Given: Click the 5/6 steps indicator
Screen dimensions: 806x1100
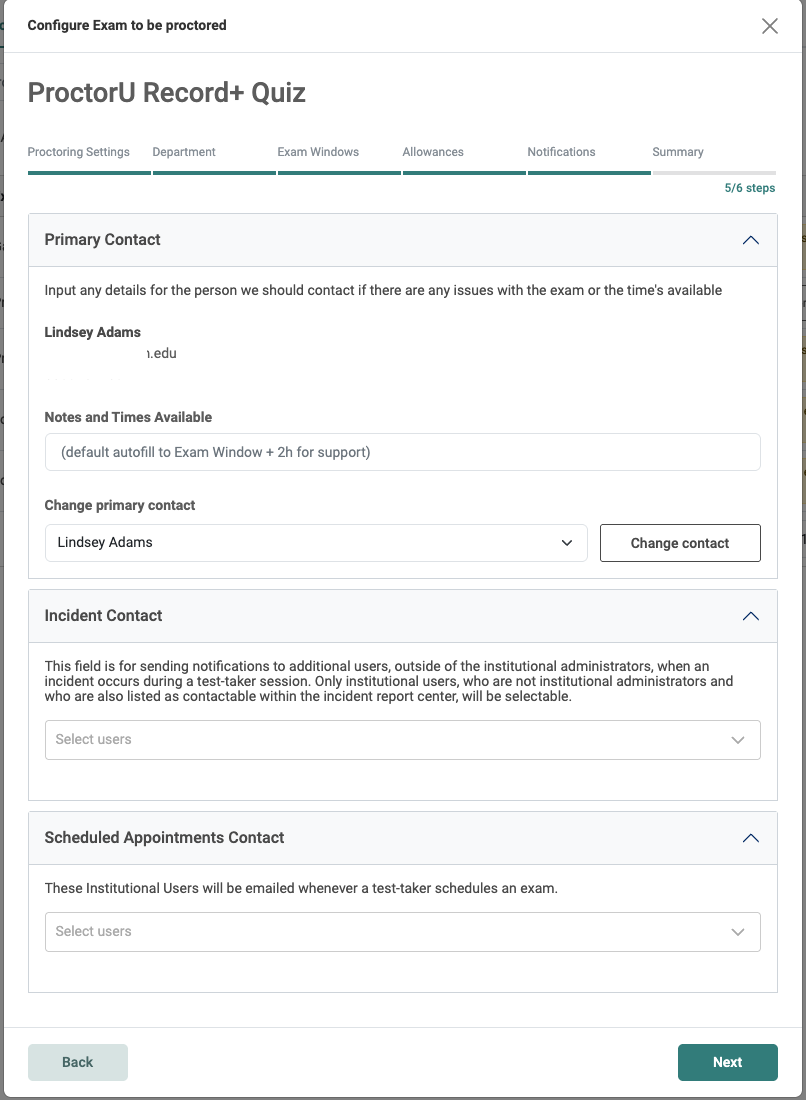Looking at the screenshot, I should coord(750,187).
